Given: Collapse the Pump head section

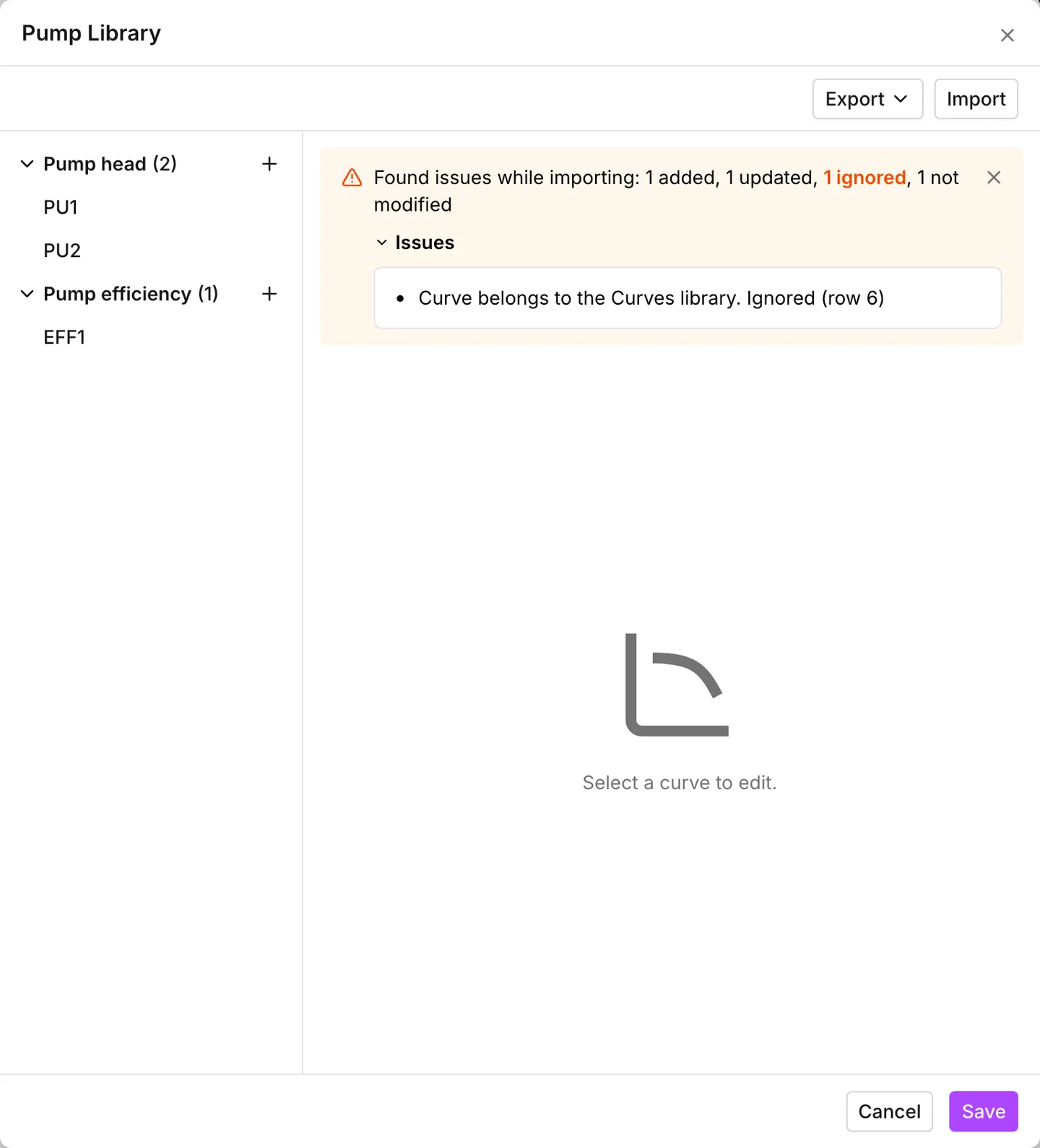Looking at the screenshot, I should tap(27, 164).
